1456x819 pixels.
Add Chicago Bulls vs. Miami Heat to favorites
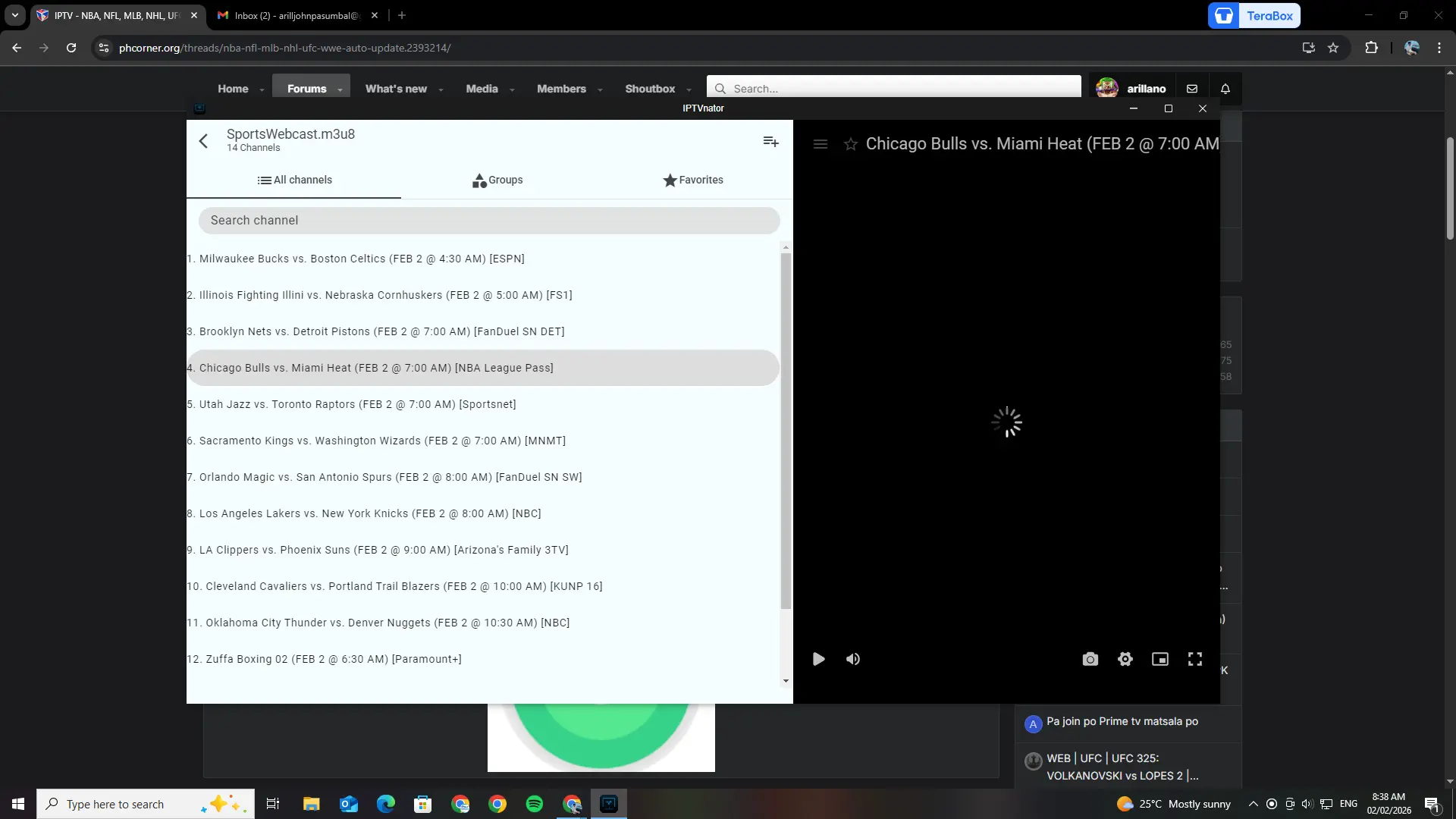851,144
